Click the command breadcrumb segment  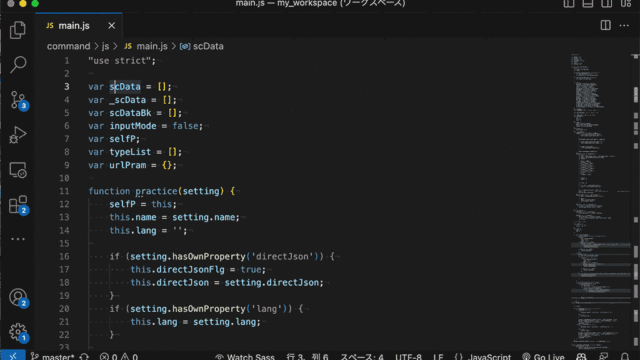tap(68, 46)
